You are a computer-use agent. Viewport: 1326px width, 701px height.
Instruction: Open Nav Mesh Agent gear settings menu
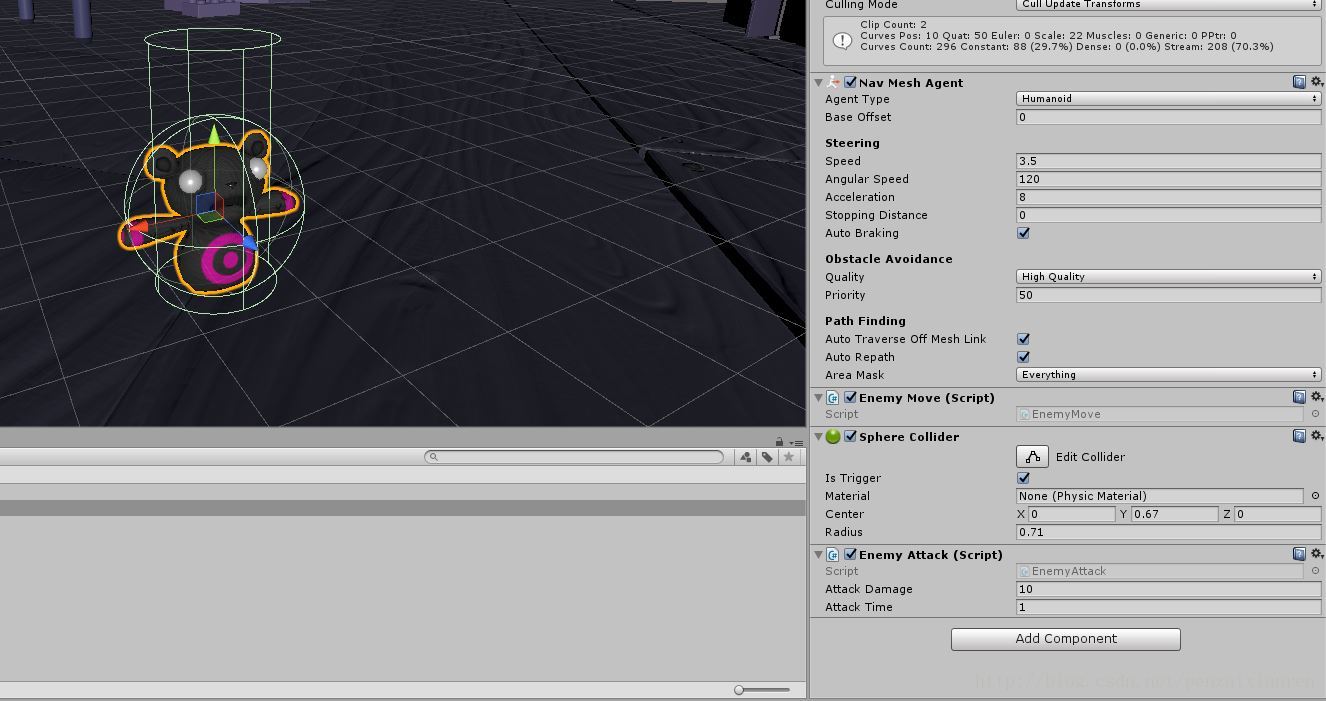pyautogui.click(x=1317, y=82)
